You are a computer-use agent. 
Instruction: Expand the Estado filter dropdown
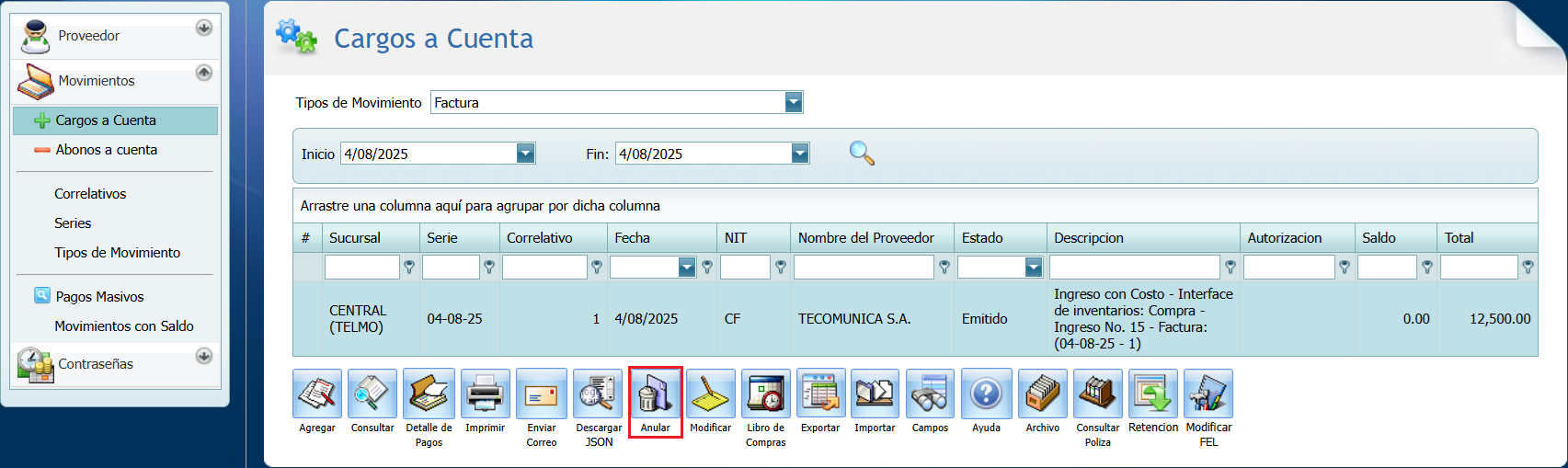coord(1034,268)
